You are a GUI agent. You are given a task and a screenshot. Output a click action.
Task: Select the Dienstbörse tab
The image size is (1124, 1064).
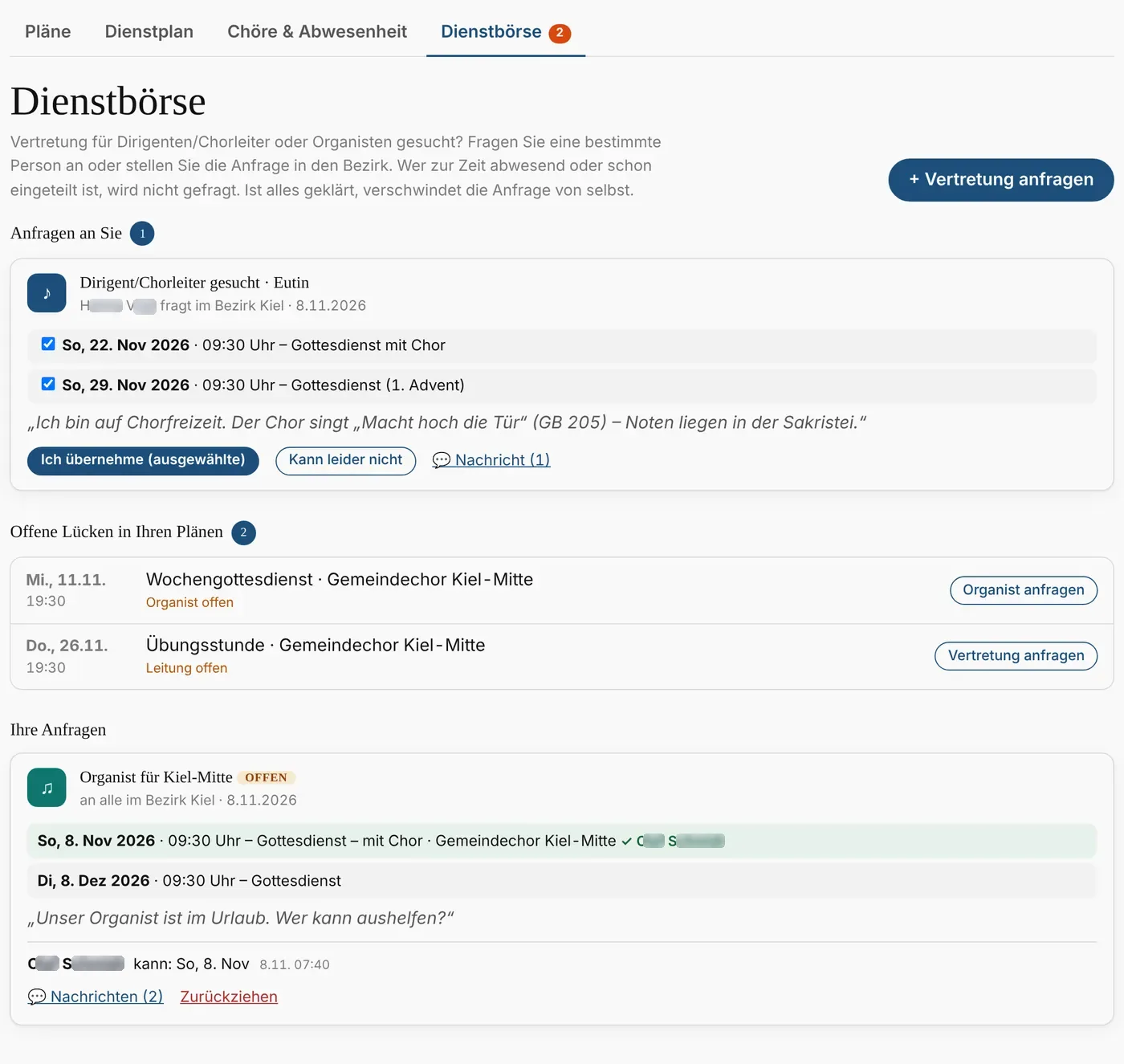pyautogui.click(x=506, y=32)
